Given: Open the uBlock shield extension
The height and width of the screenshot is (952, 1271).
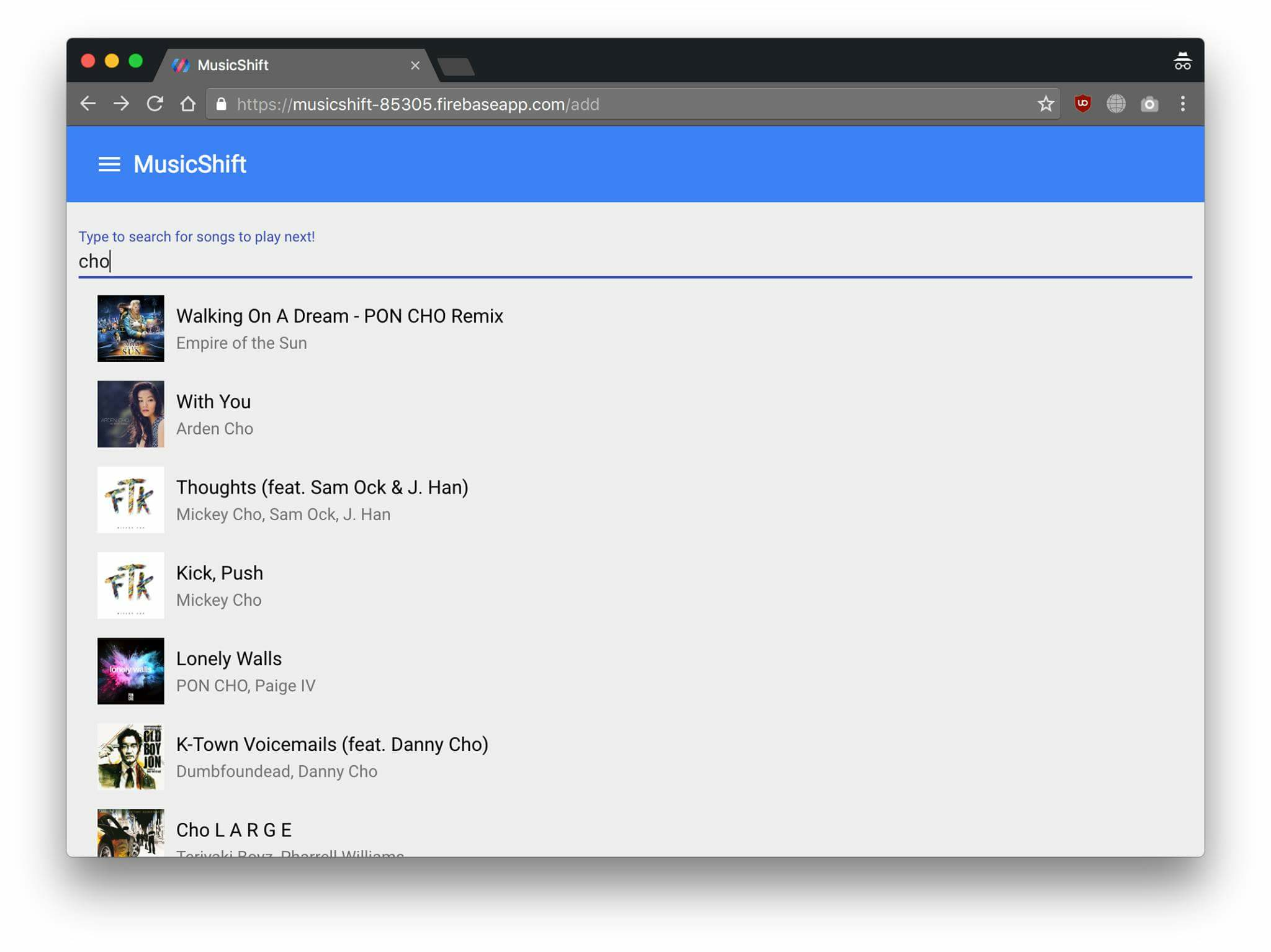Looking at the screenshot, I should click(1082, 104).
